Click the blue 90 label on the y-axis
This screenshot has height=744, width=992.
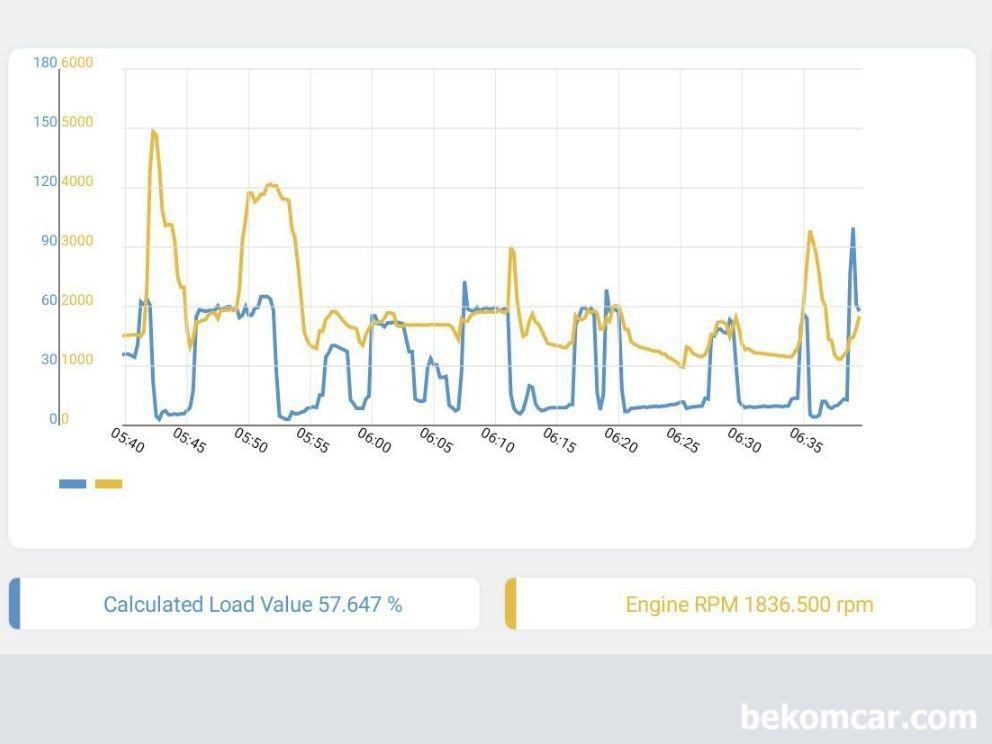coord(49,241)
